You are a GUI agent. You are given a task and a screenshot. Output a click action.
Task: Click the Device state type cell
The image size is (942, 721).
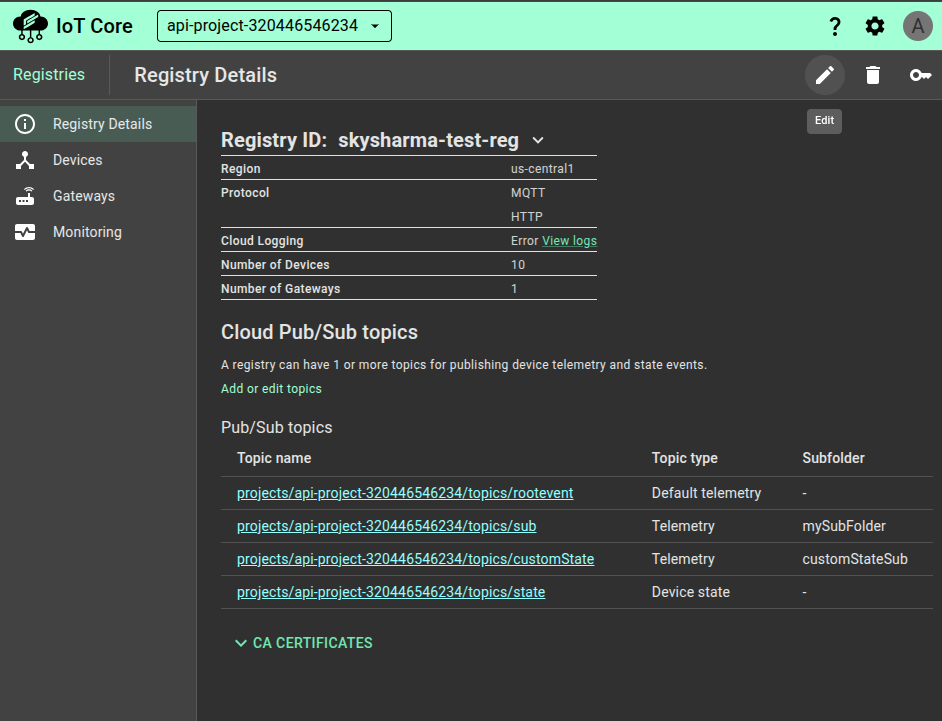[690, 592]
